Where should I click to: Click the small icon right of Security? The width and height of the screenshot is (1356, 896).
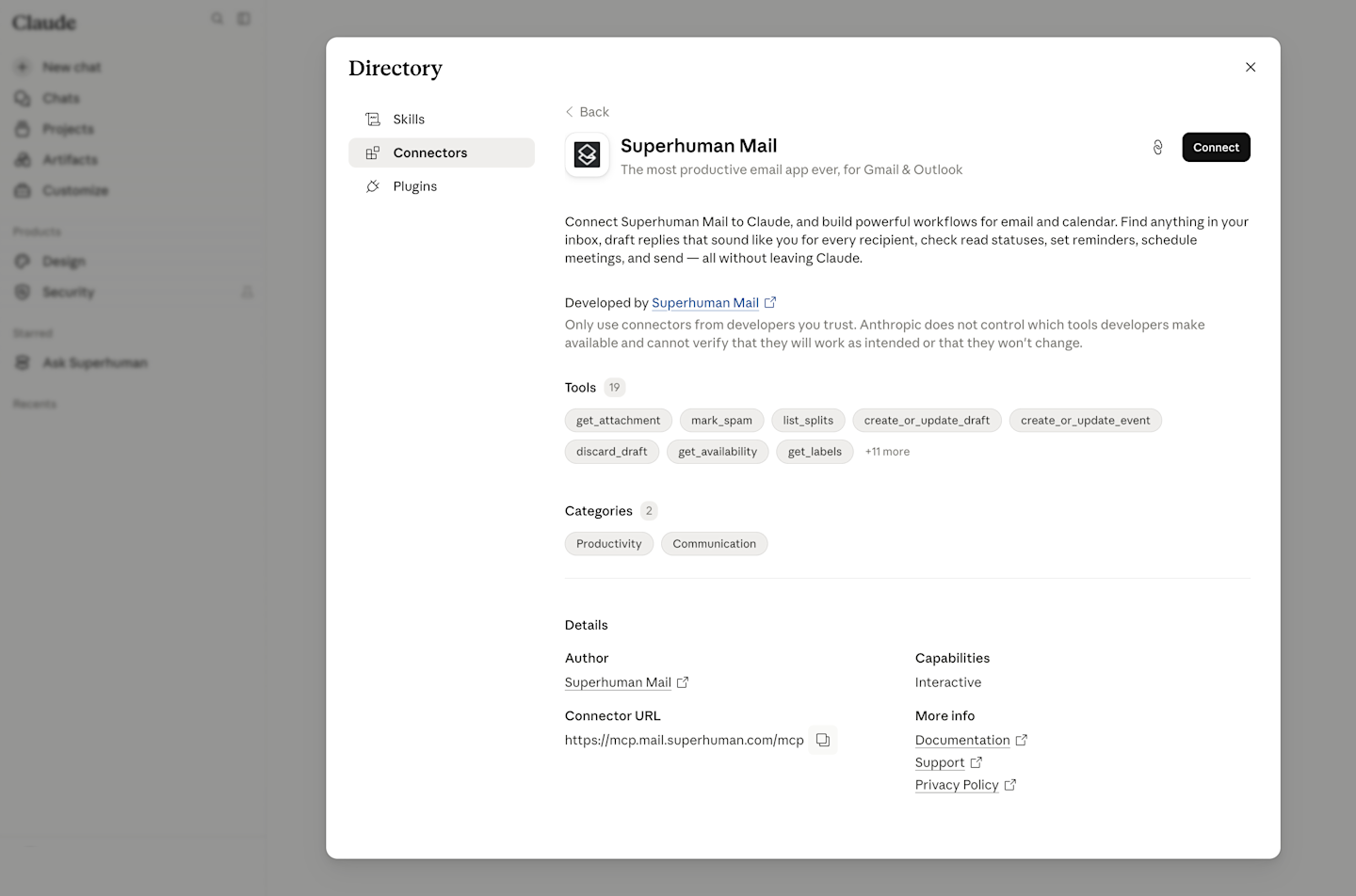coord(247,293)
